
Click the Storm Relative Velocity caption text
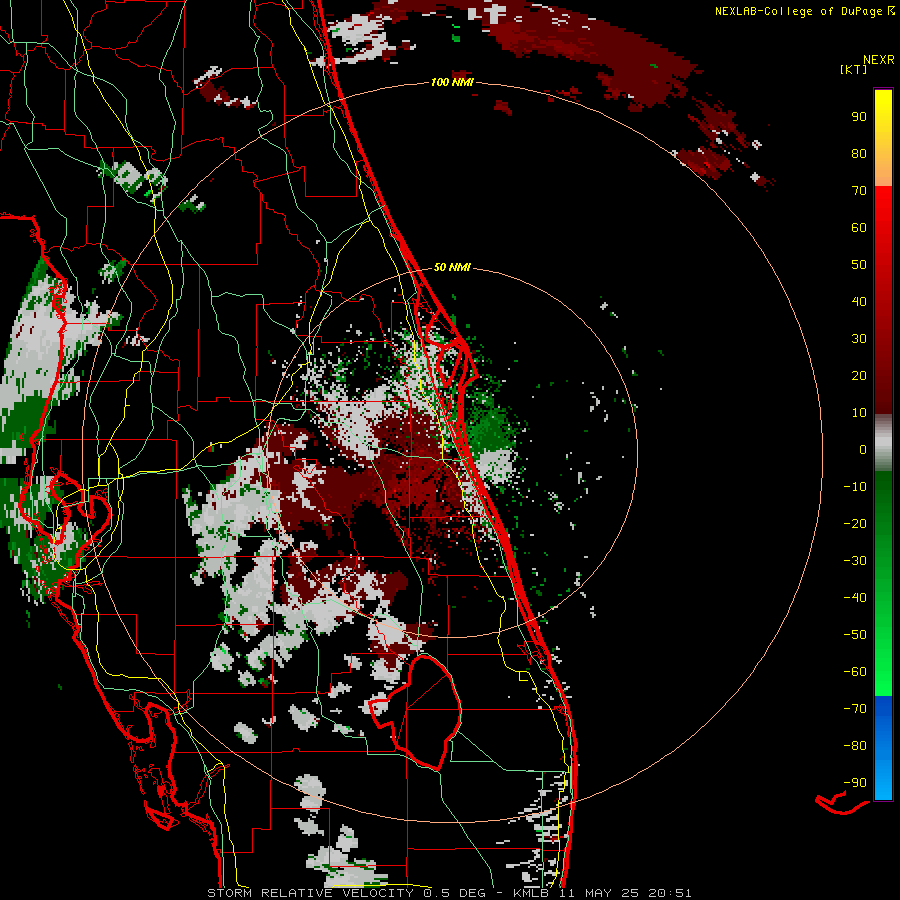[x=449, y=893]
